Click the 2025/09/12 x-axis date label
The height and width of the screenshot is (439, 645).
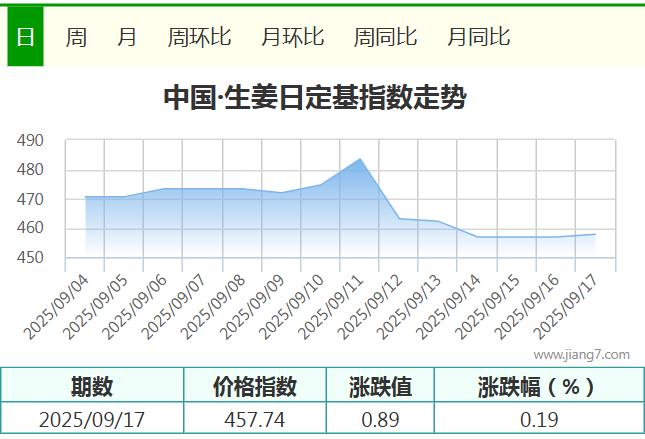click(x=370, y=307)
